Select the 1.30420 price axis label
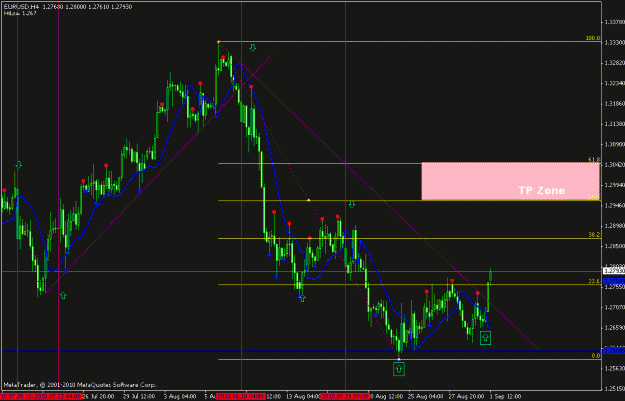Image resolution: width=625 pixels, height=401 pixels. [x=614, y=165]
